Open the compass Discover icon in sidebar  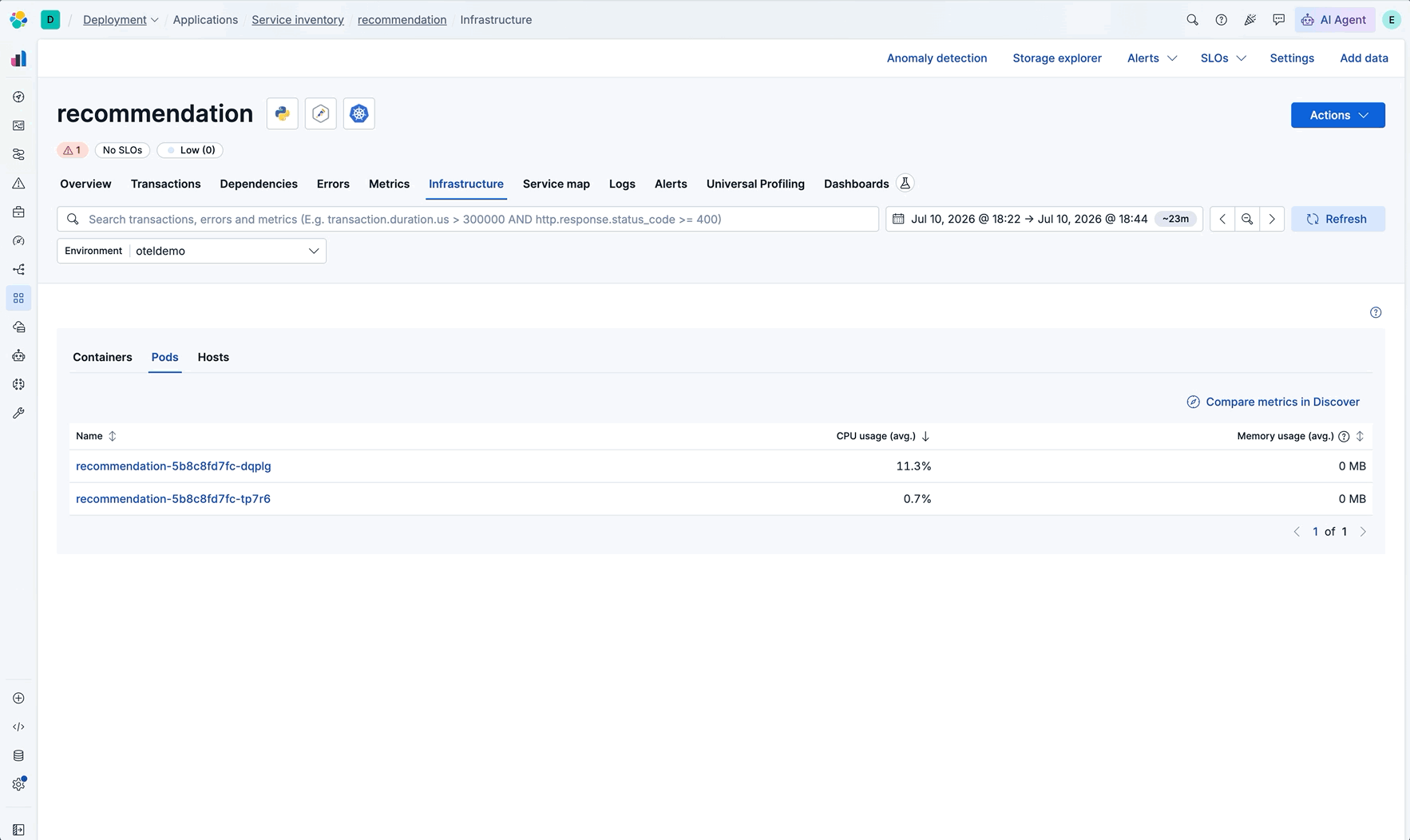[x=18, y=97]
